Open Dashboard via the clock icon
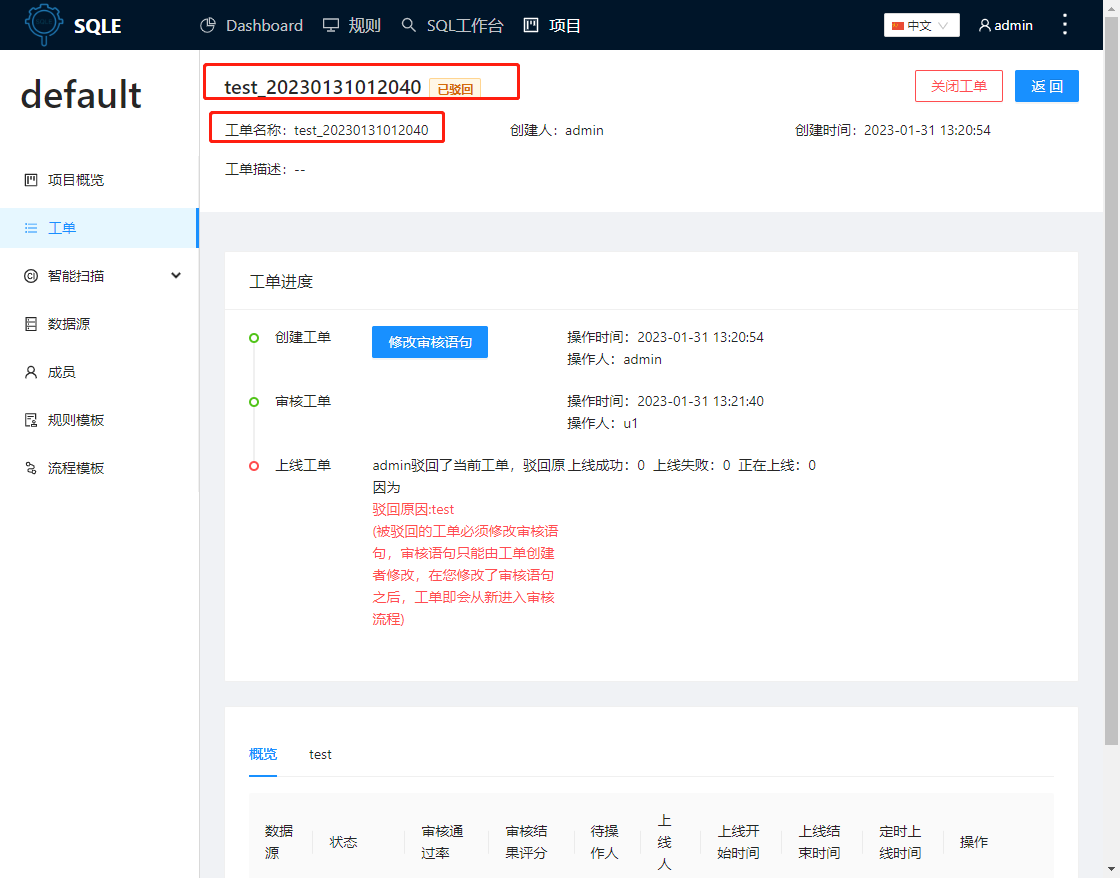The image size is (1120, 878). (x=209, y=25)
